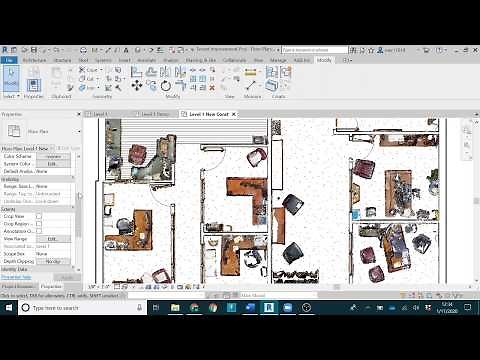This screenshot has width=480, height=360.
Task: Open the Floor Plan Level 1 New instance dropdown
Action: pos(51,148)
